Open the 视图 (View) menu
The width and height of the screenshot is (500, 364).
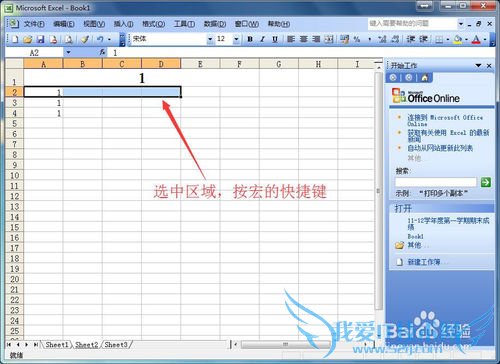[x=94, y=24]
